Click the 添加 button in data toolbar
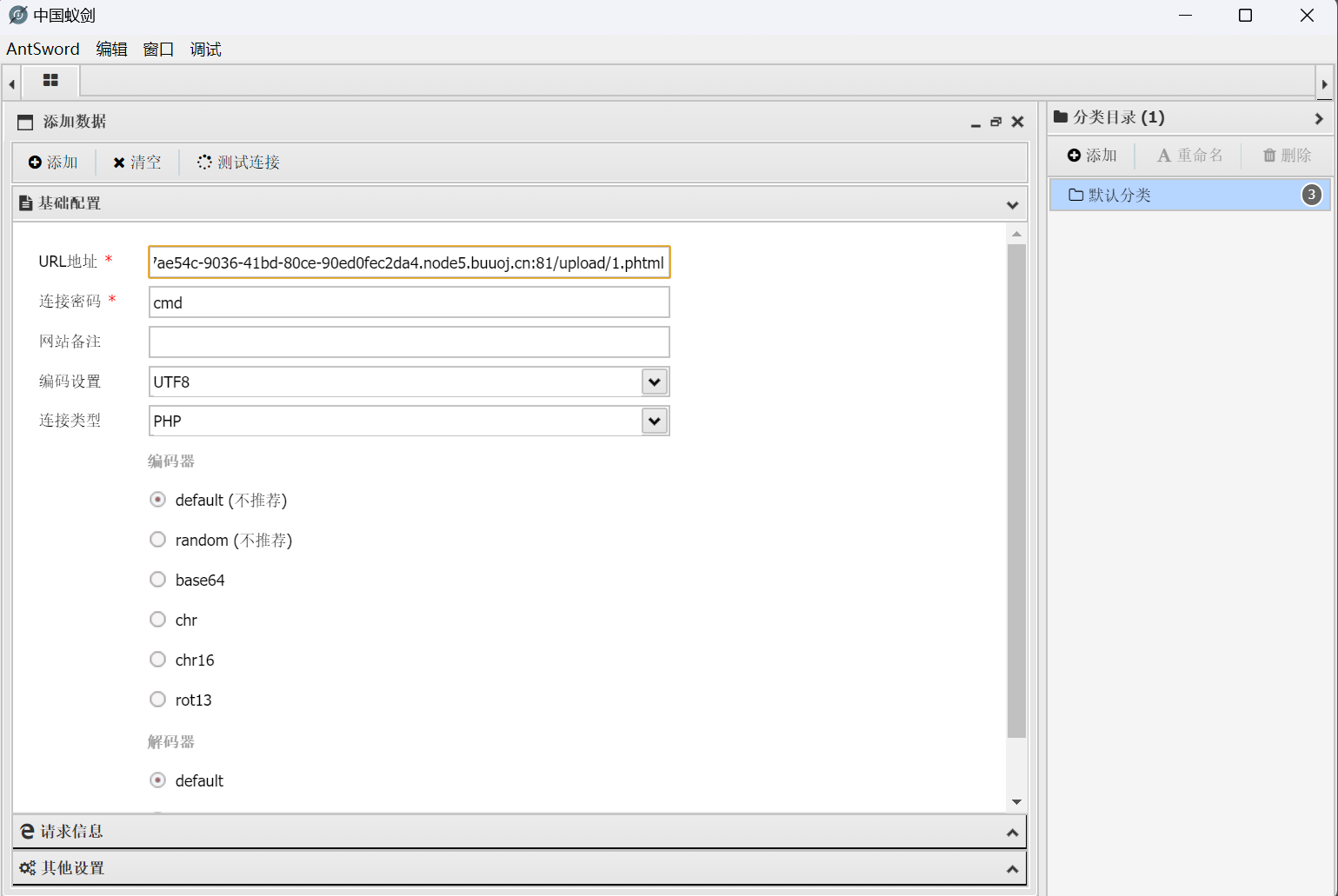The image size is (1338, 896). click(x=53, y=163)
